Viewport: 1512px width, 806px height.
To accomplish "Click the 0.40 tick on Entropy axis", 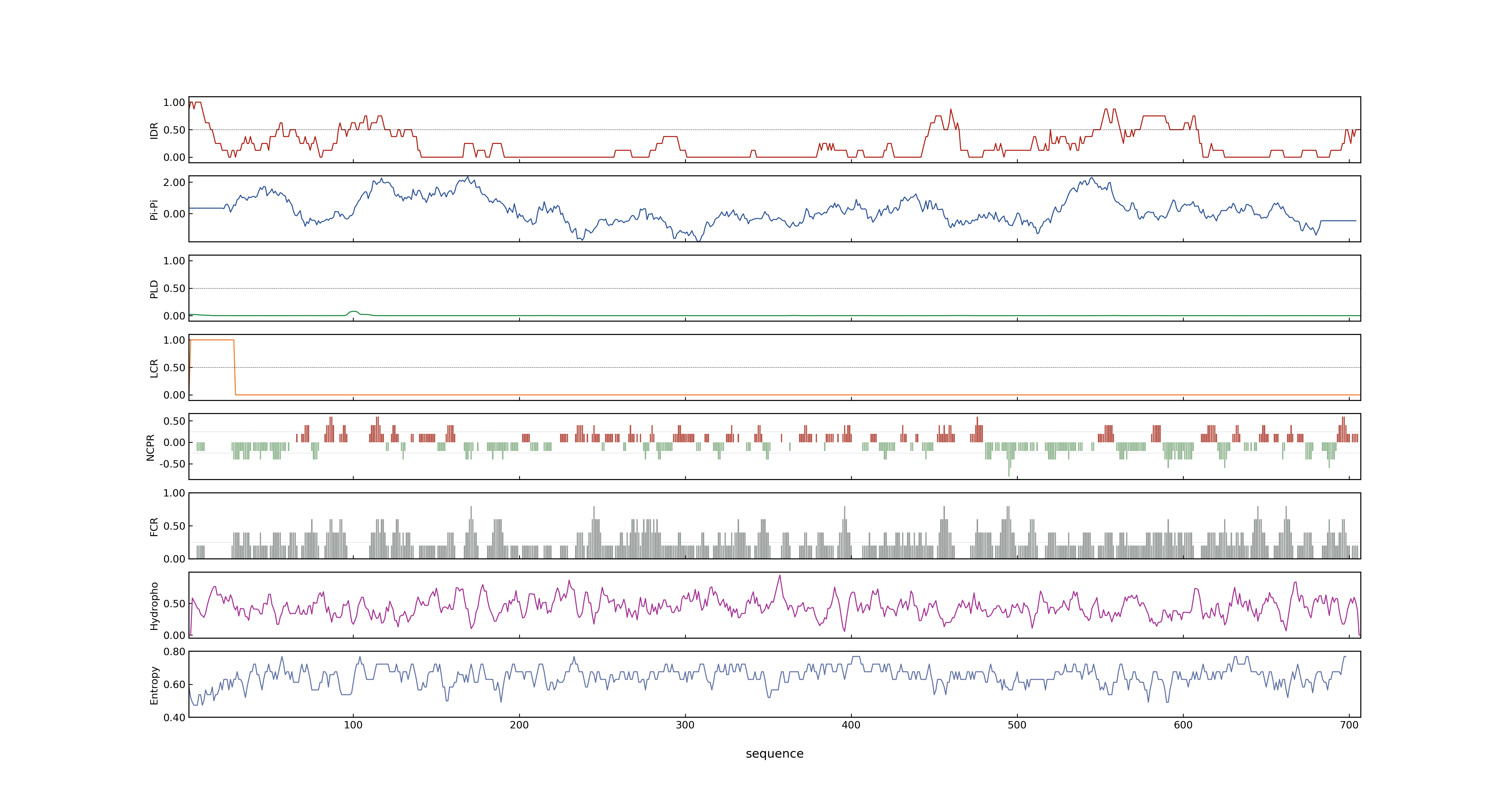I will [174, 717].
